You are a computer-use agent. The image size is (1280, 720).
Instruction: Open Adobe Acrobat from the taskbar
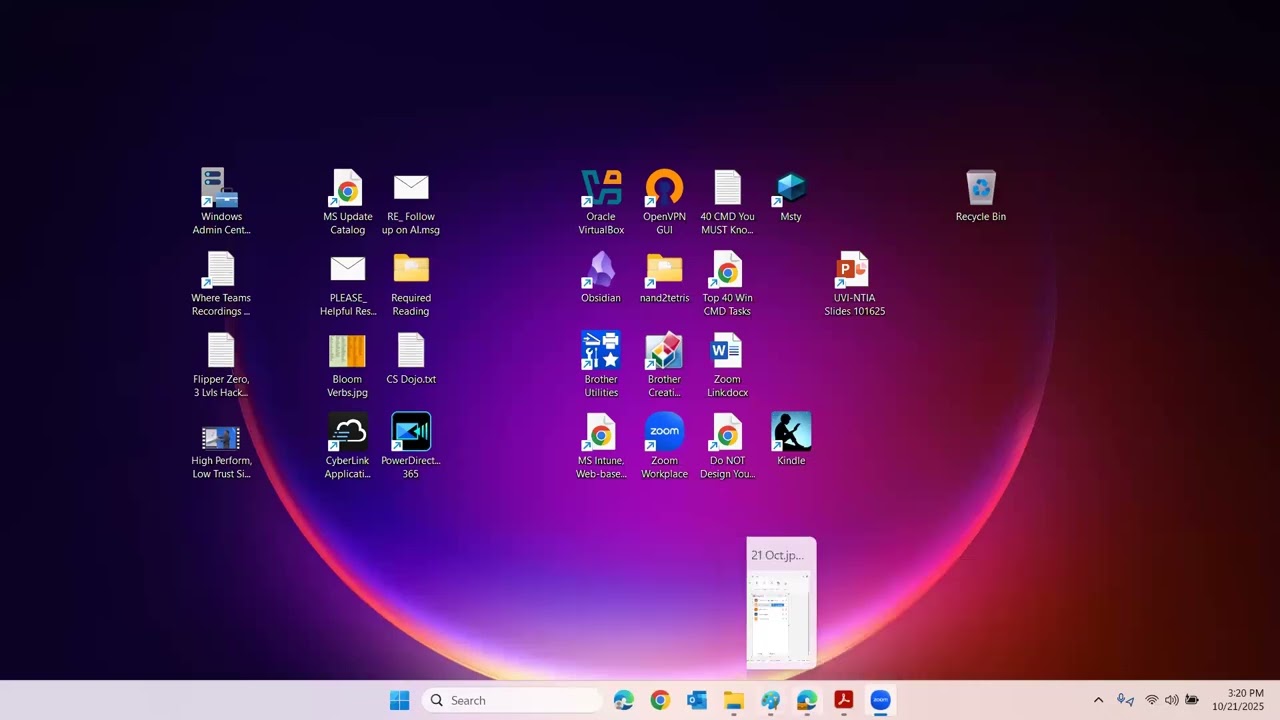(x=843, y=700)
